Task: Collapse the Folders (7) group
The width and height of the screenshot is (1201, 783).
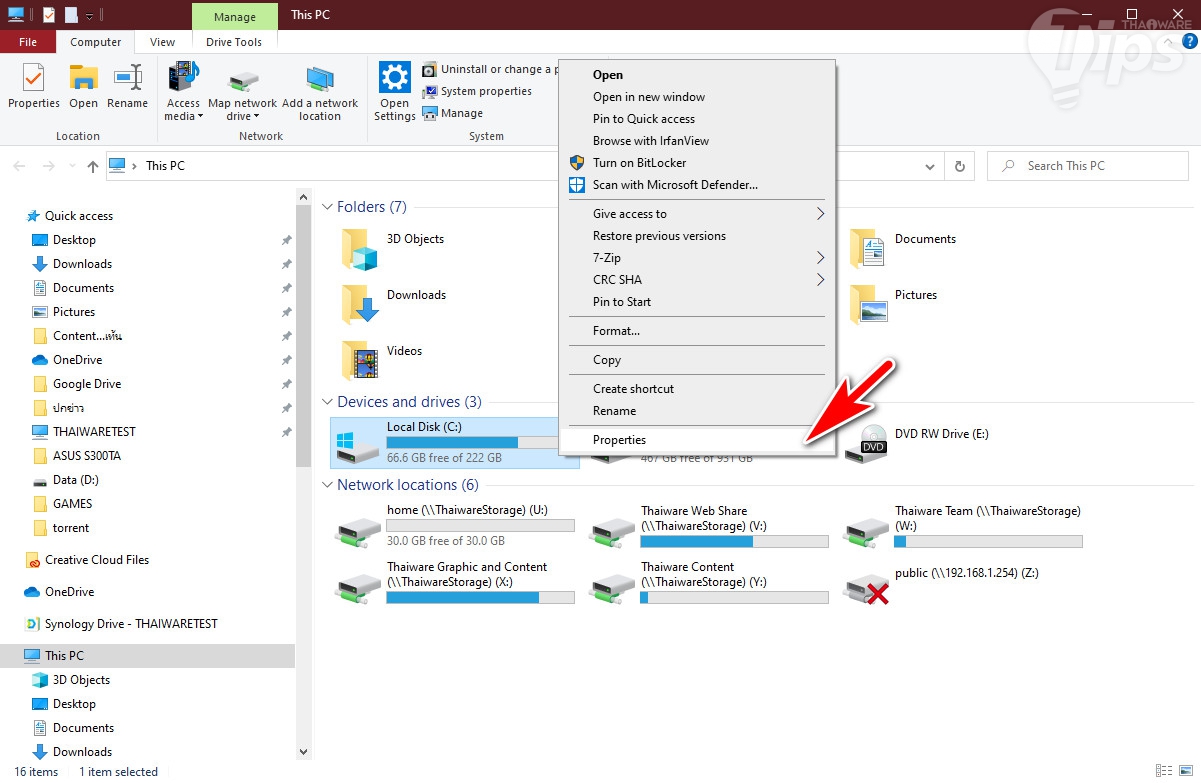Action: click(x=327, y=207)
